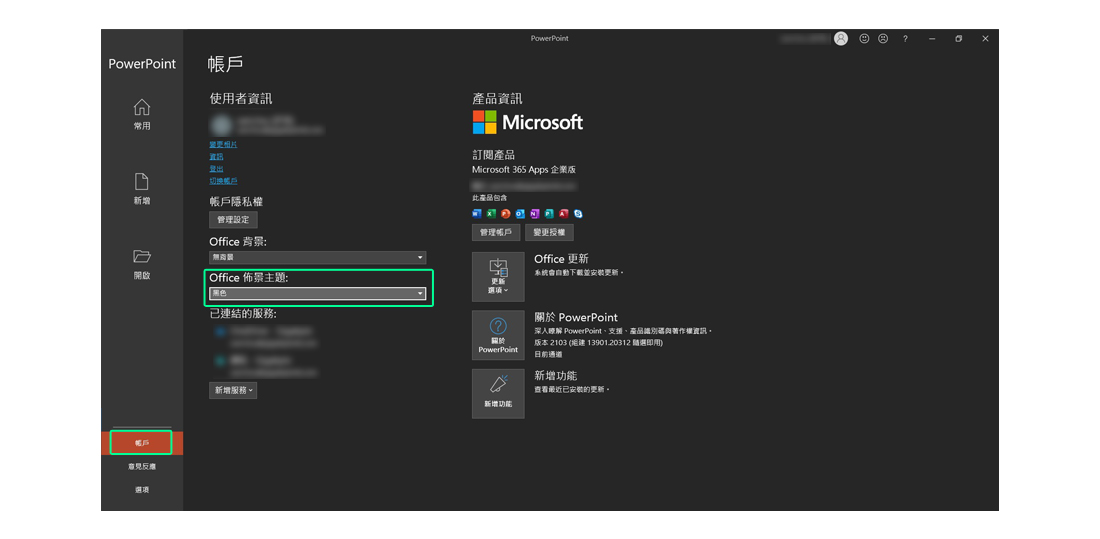The height and width of the screenshot is (539, 1100).
Task: Click the 已連結的服務 heading
Action: point(243,313)
